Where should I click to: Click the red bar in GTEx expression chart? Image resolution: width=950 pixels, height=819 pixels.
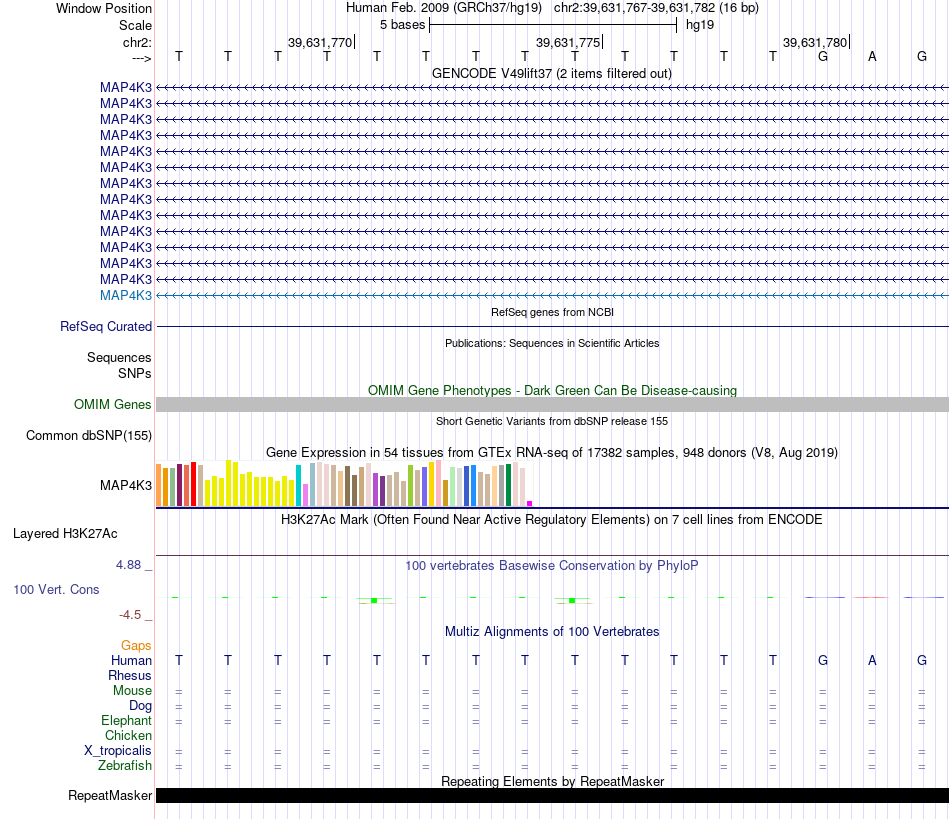tap(193, 484)
